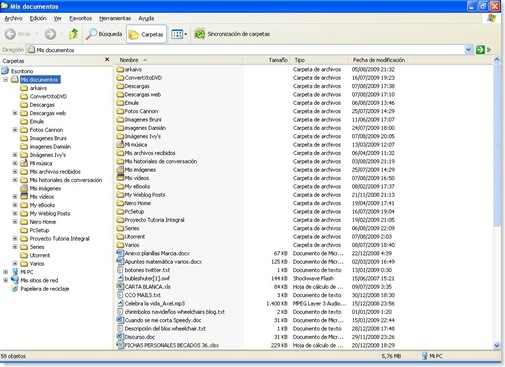Select FICHAS PERSONALES BECADOS 36.xlsx icon
Screen dimensions: 505x367
pyautogui.click(x=120, y=345)
